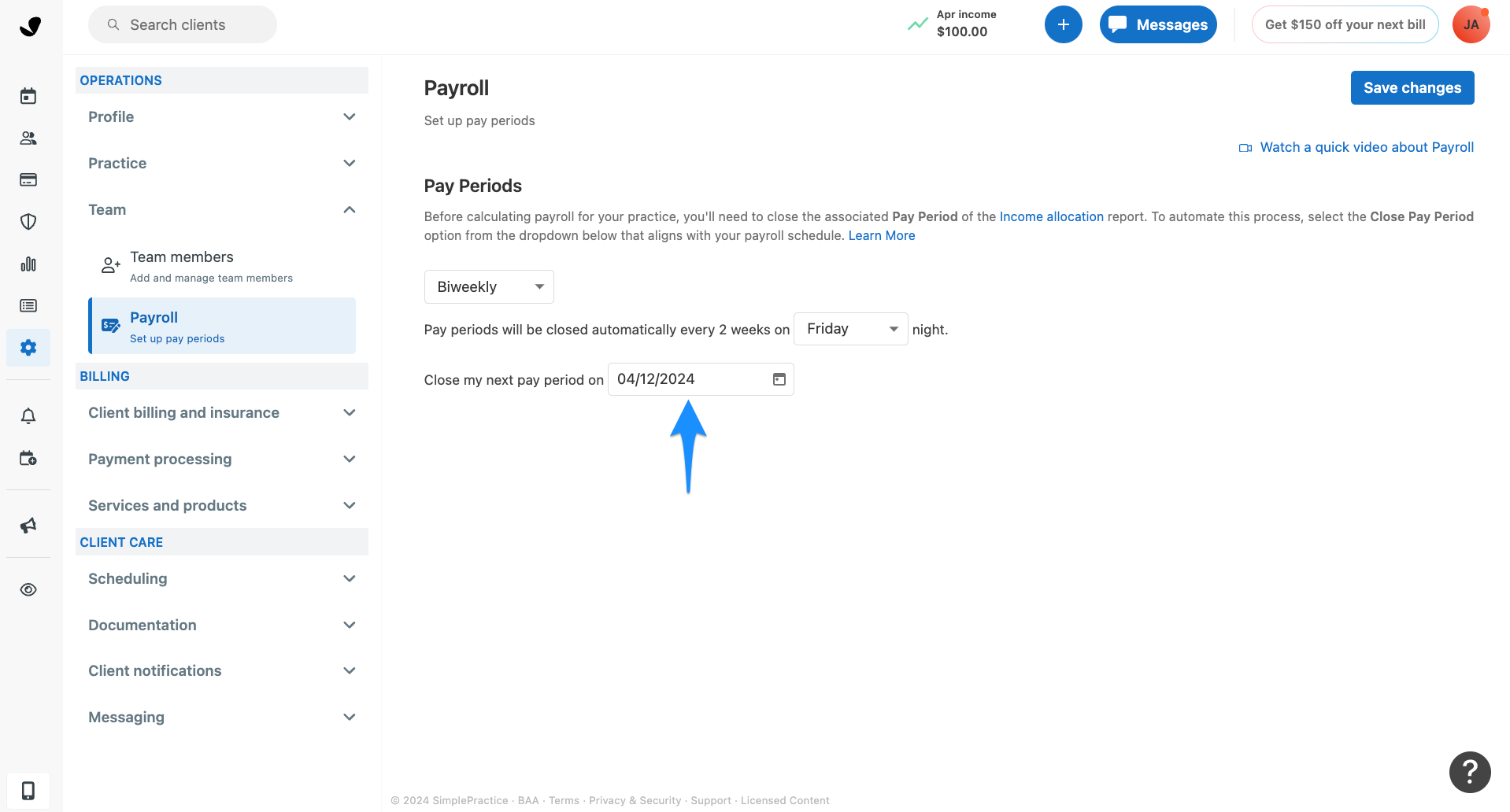Click the Save changes button
This screenshot has height=812, width=1510.
coord(1412,87)
